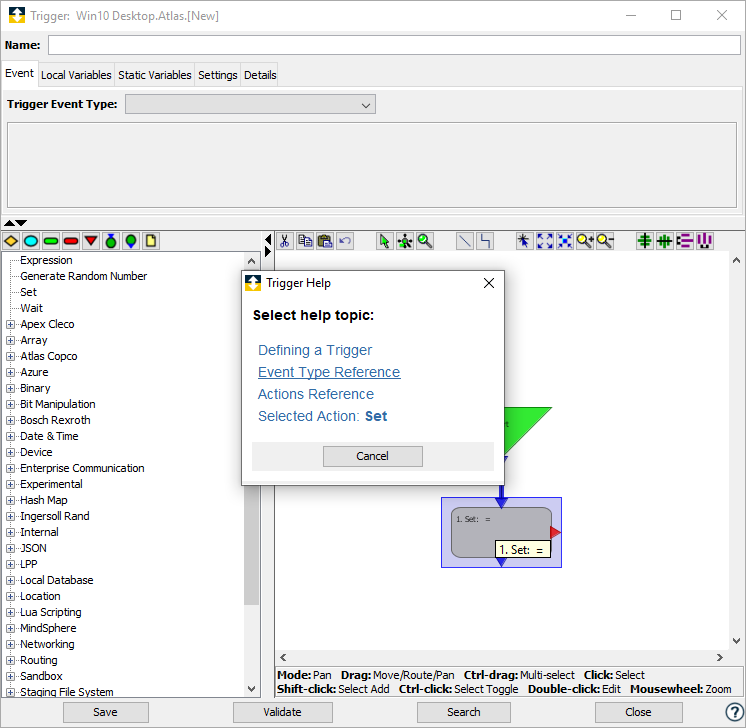This screenshot has height=728, width=746.
Task: Select green circle with bottom blue arrow
Action: pos(131,241)
